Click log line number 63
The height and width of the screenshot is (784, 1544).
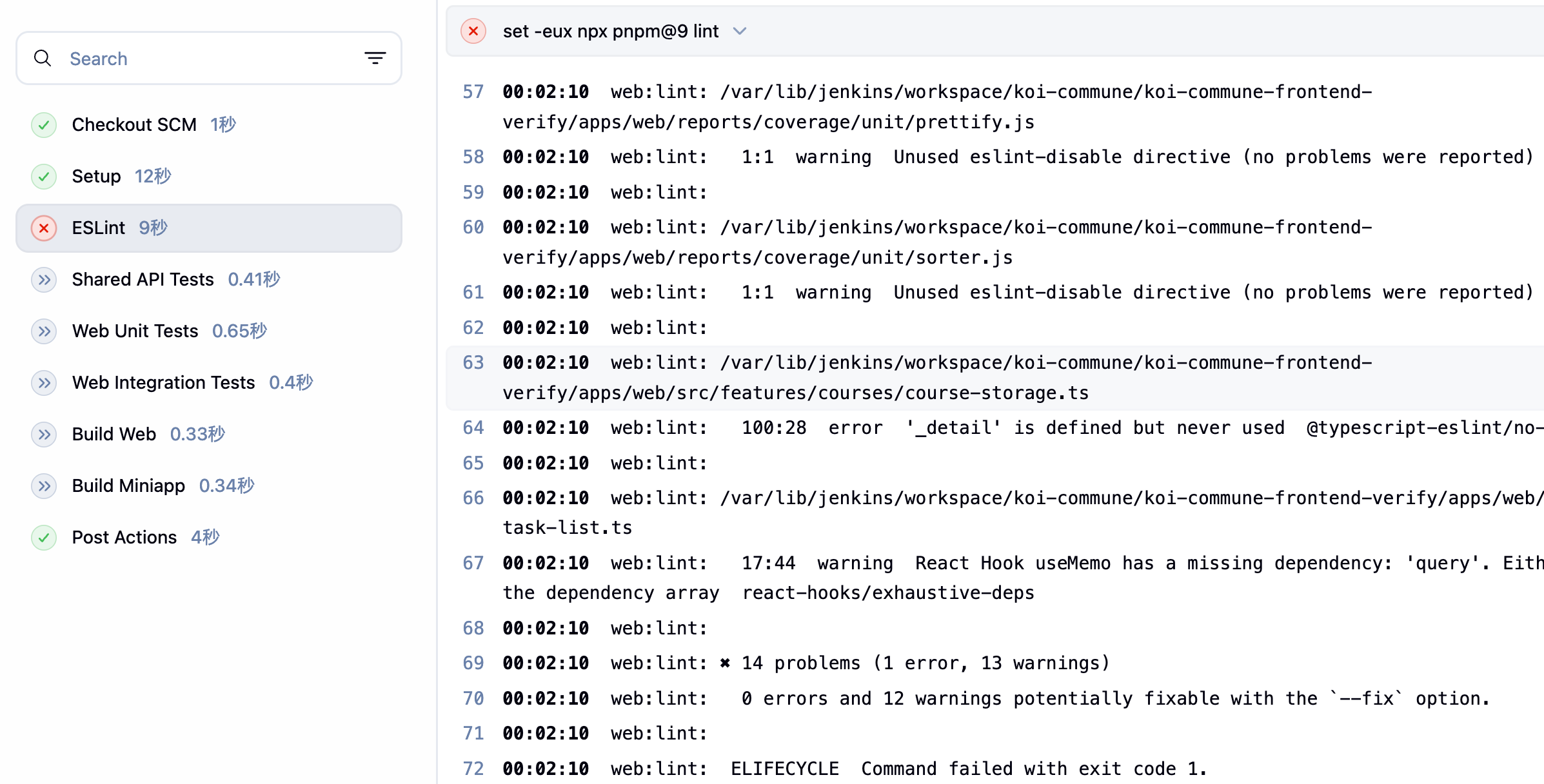click(473, 362)
